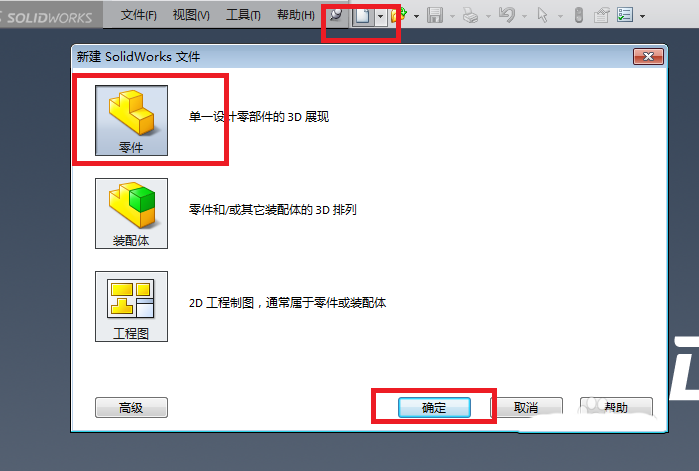
Task: Click the 高级 advanced button
Action: click(132, 407)
